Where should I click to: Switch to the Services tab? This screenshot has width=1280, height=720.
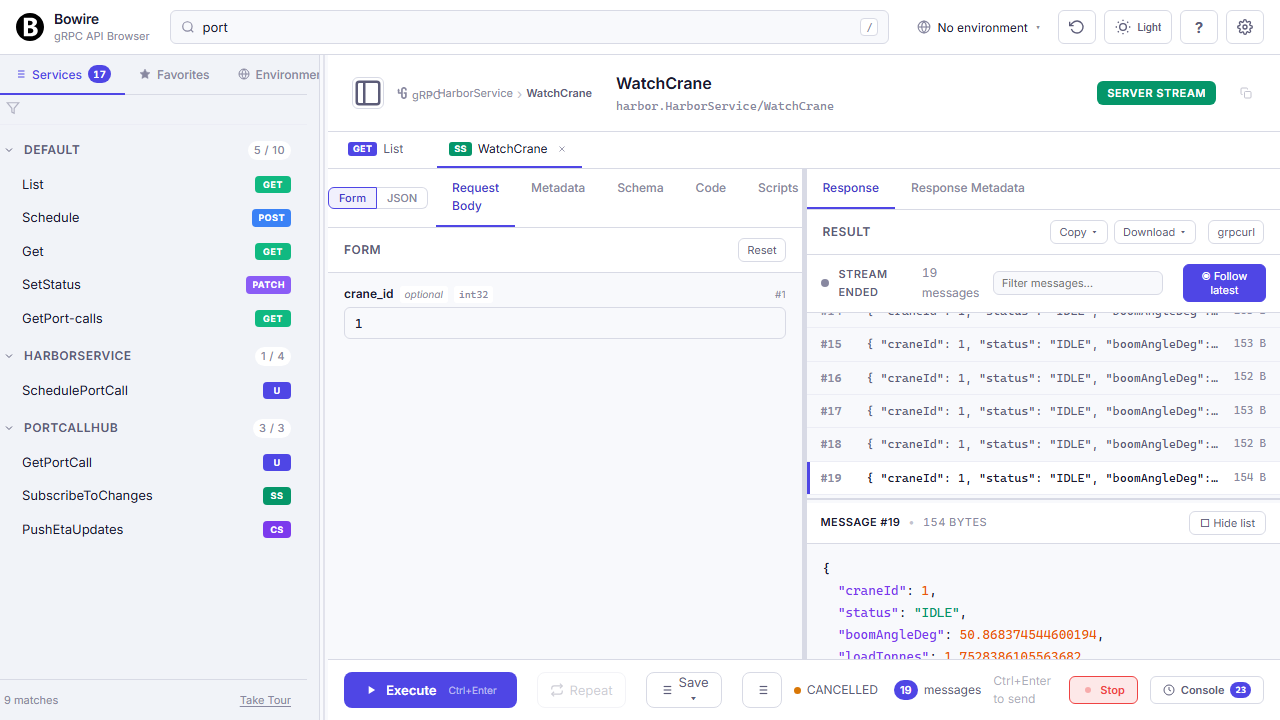click(62, 75)
